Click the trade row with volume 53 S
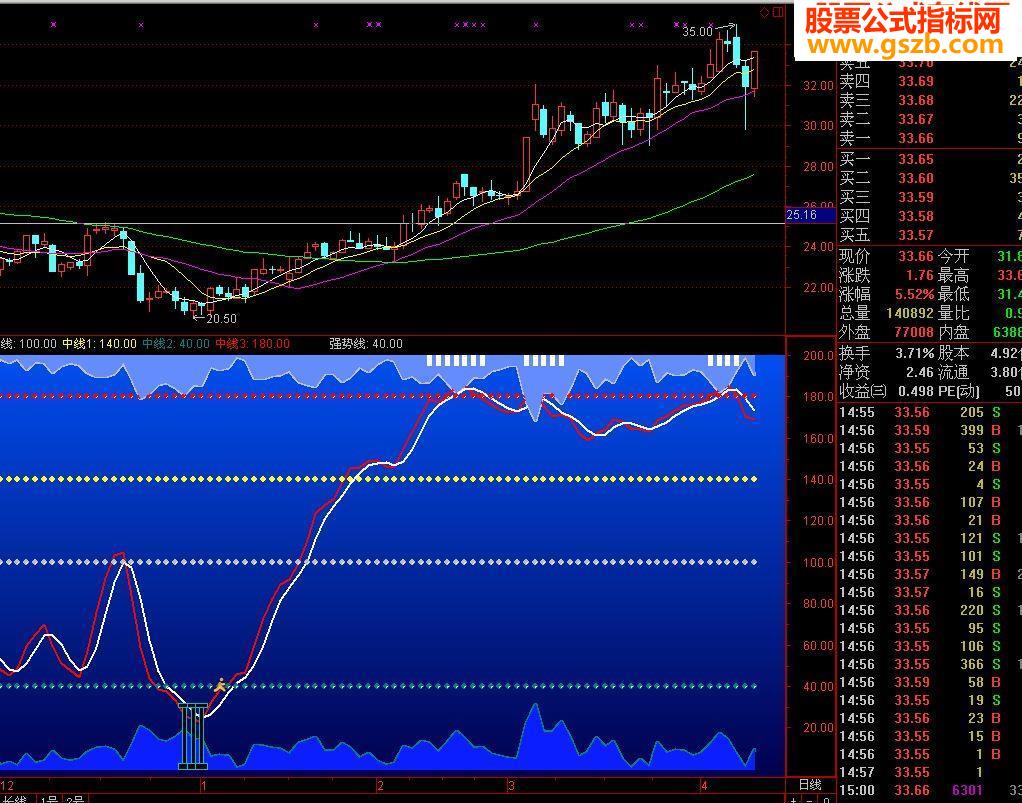Image resolution: width=1022 pixels, height=803 pixels. point(929,448)
